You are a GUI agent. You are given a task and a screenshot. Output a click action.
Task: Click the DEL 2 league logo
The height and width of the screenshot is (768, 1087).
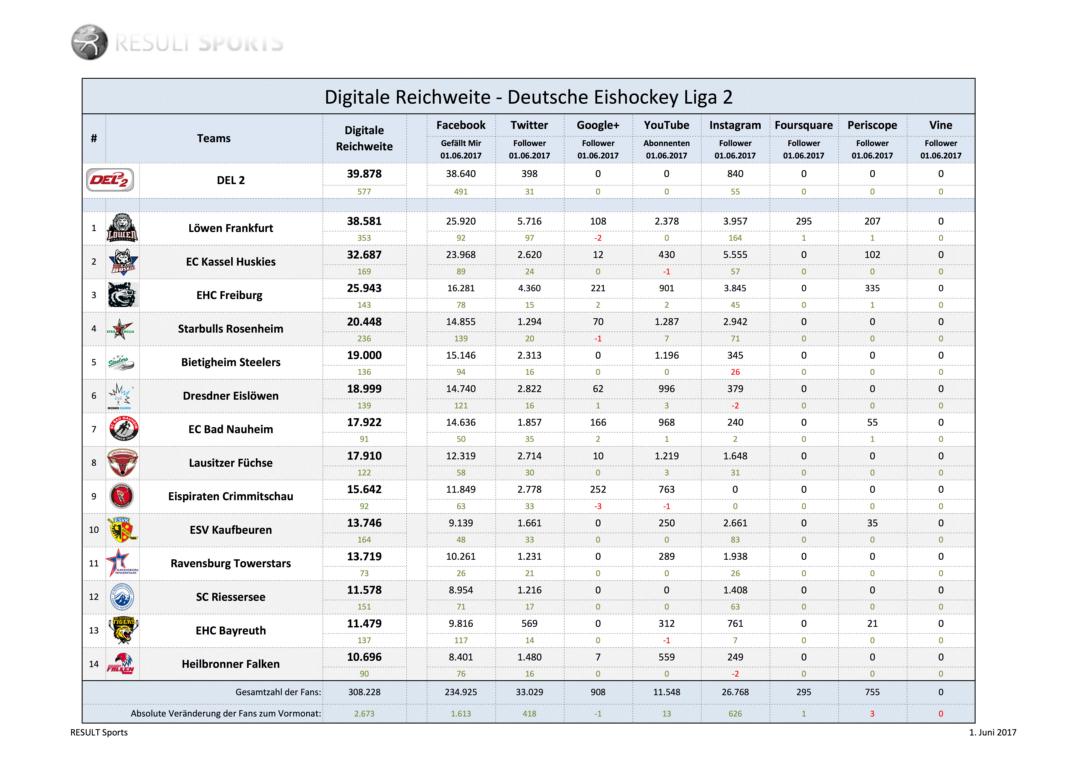coord(110,180)
